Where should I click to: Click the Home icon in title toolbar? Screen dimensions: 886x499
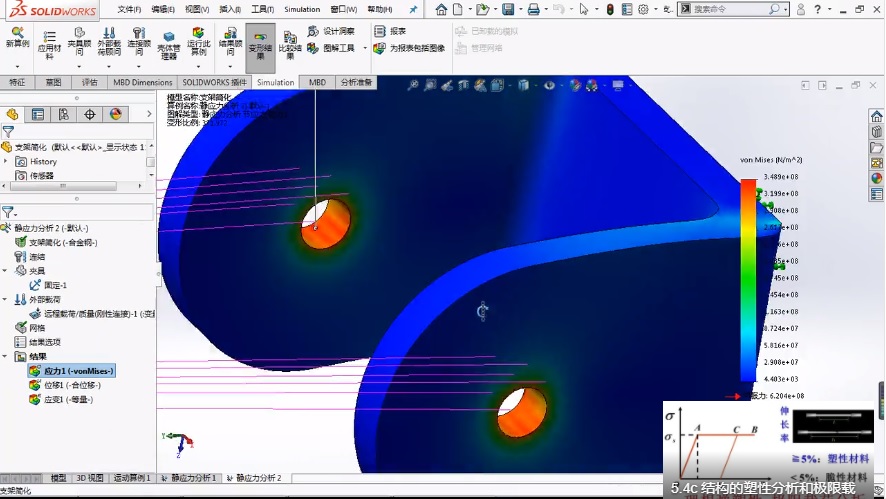coord(441,9)
